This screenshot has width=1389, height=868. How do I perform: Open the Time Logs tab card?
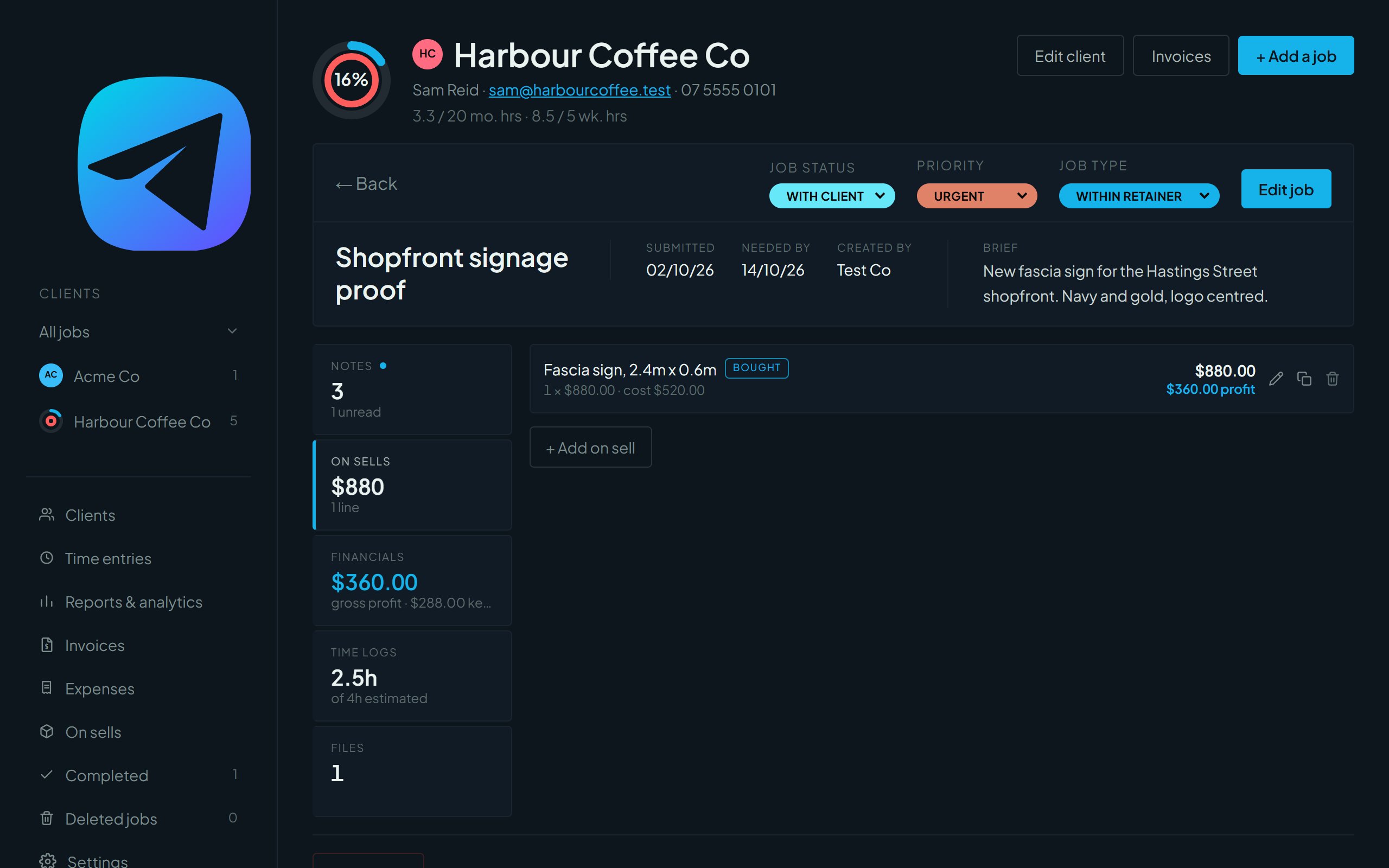coord(412,676)
